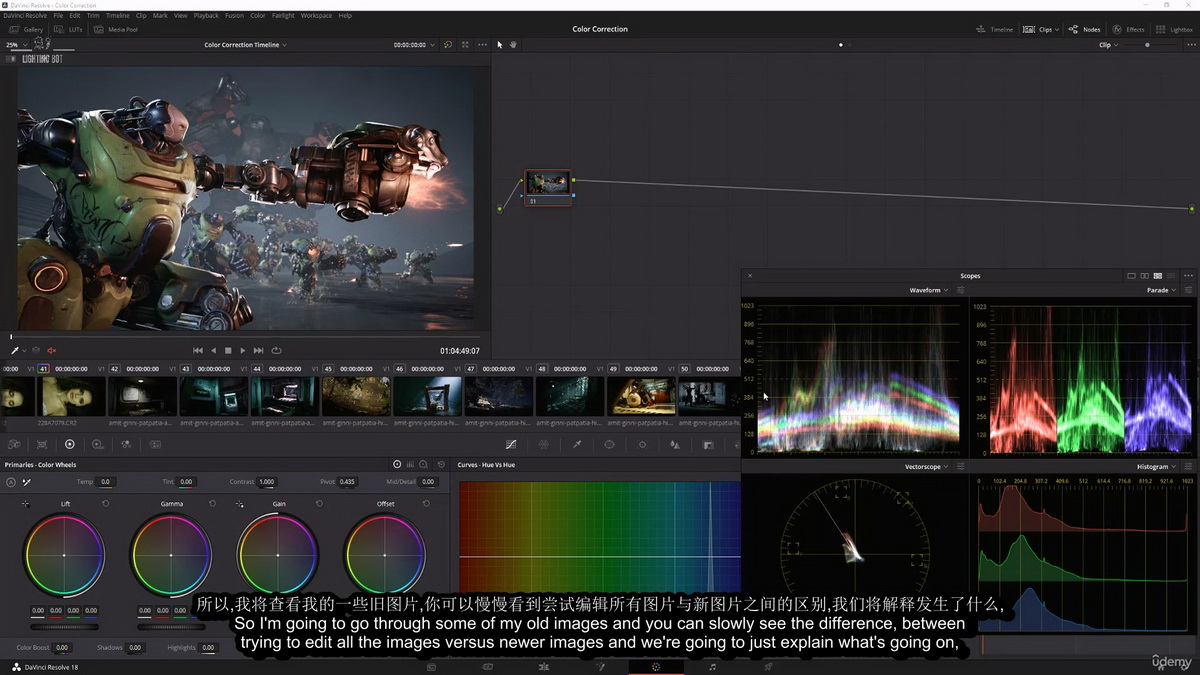This screenshot has height=675, width=1200.
Task: Switch to the Color page tab
Action: pyautogui.click(x=656, y=666)
